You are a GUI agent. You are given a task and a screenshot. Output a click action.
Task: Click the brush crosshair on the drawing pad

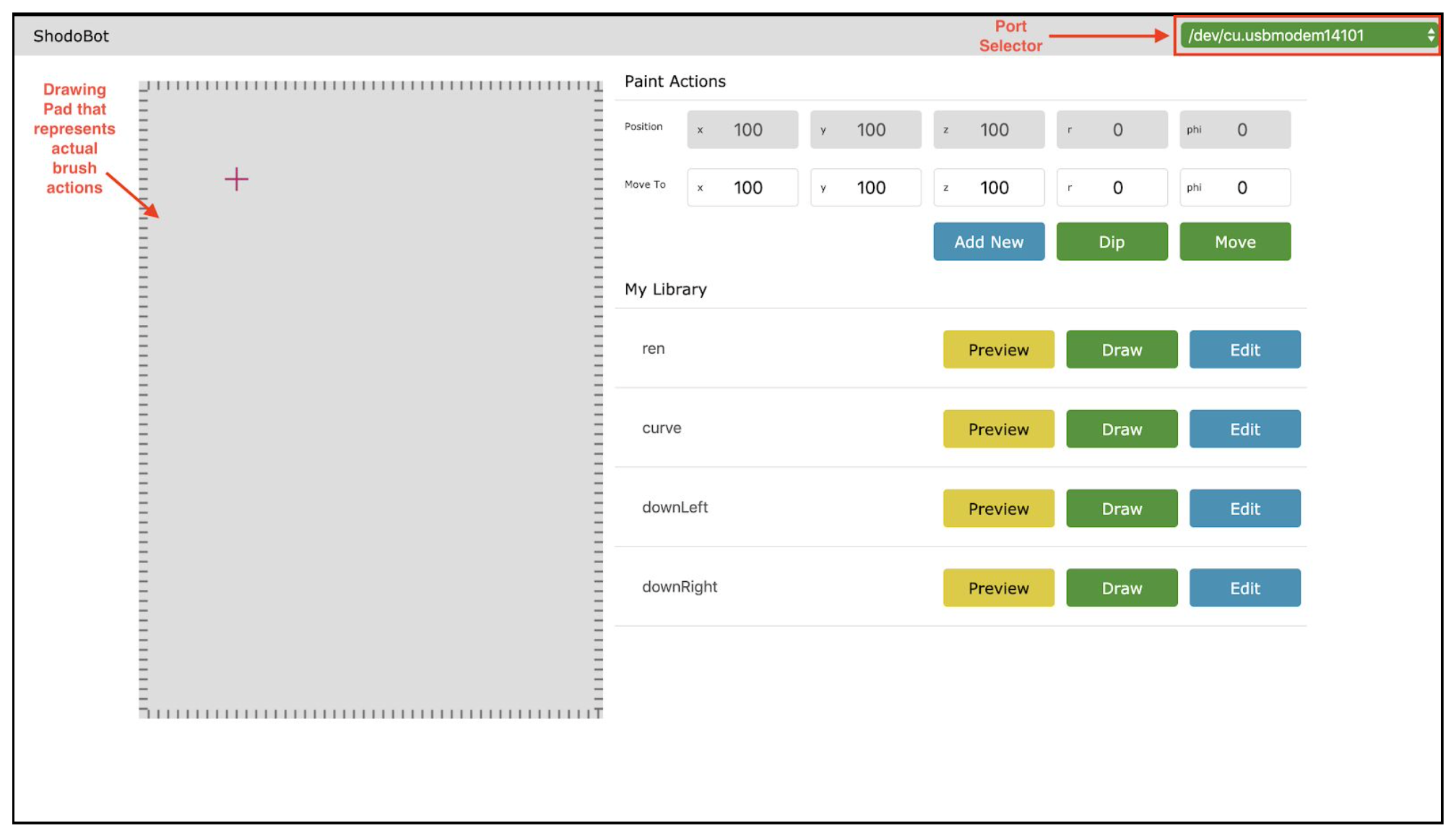(x=236, y=179)
